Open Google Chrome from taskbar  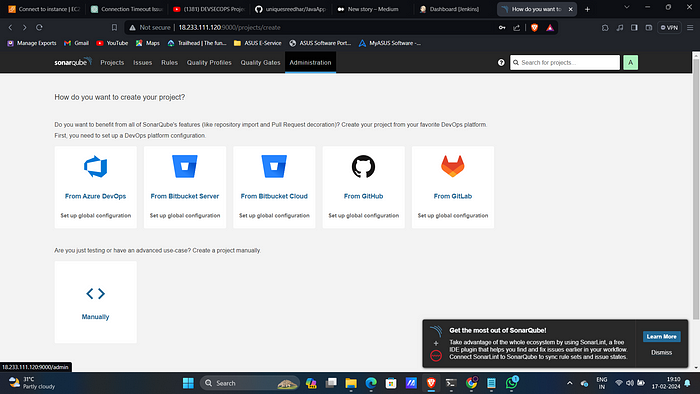pos(471,382)
